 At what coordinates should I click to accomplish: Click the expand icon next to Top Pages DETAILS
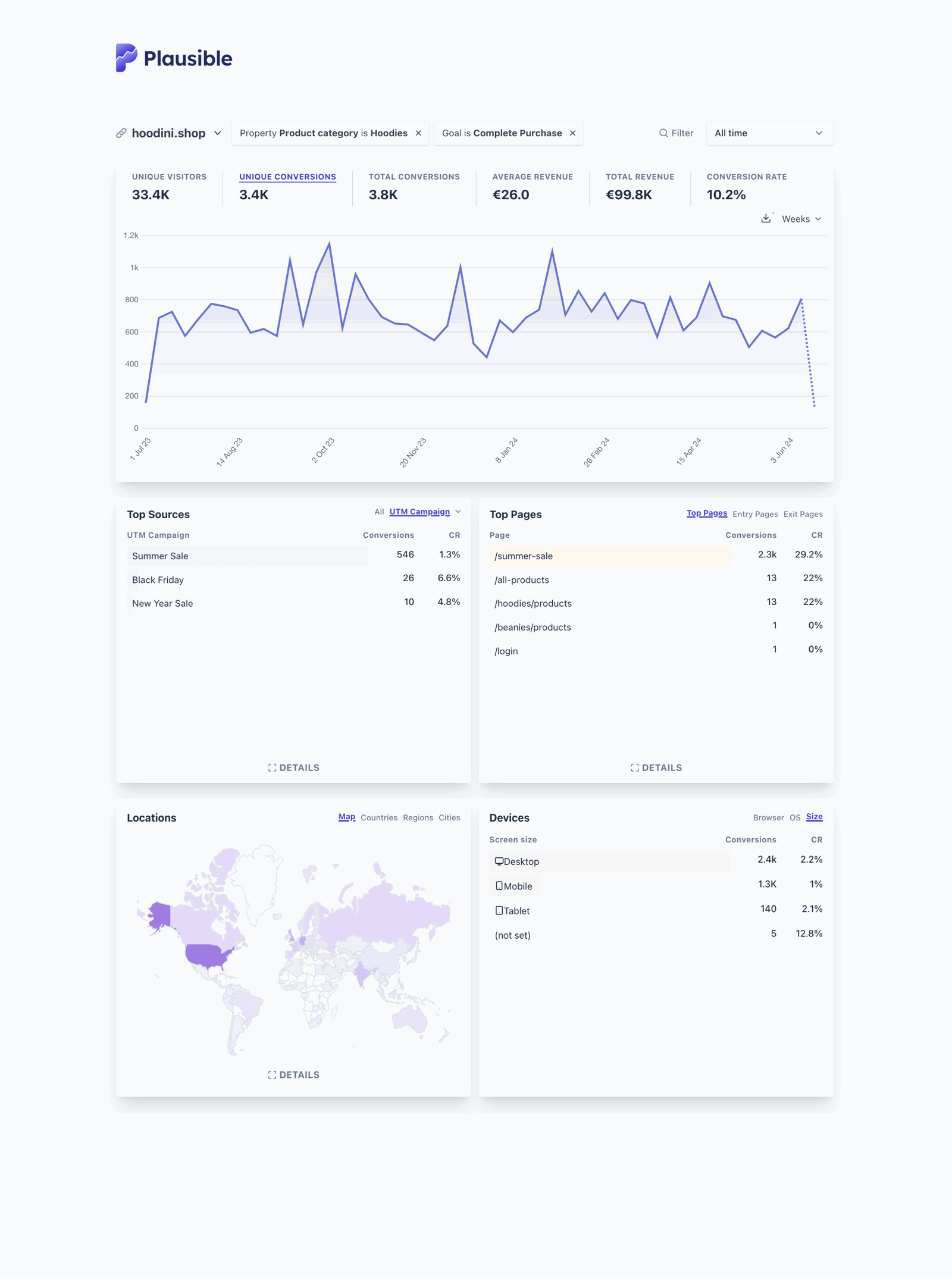coord(634,767)
